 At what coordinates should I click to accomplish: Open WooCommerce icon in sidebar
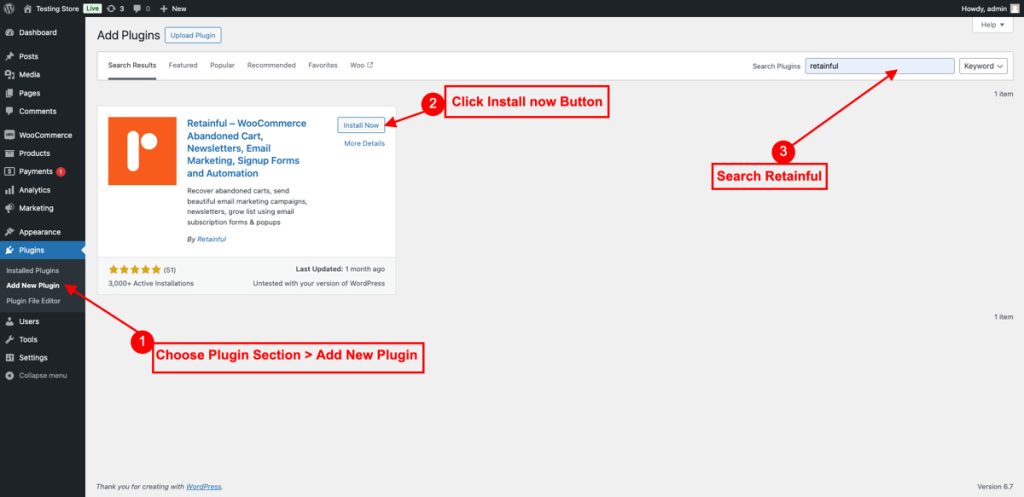pos(9,135)
